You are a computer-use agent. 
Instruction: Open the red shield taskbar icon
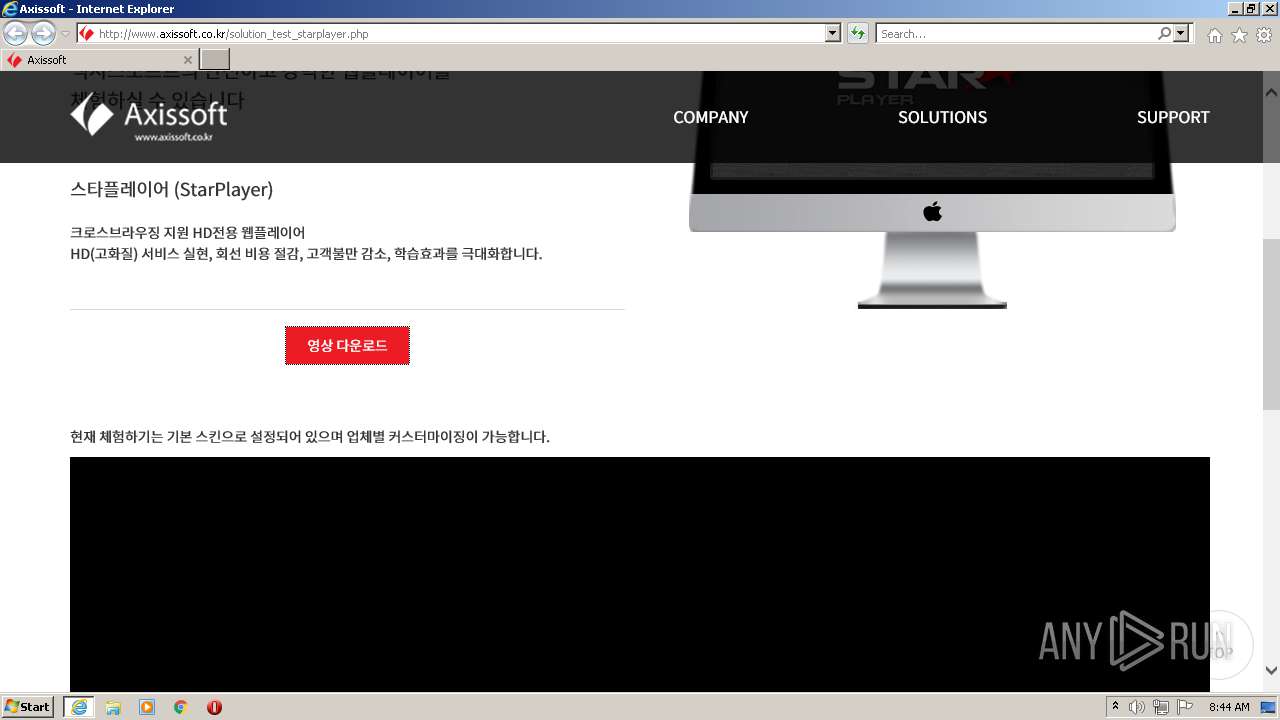click(x=214, y=707)
